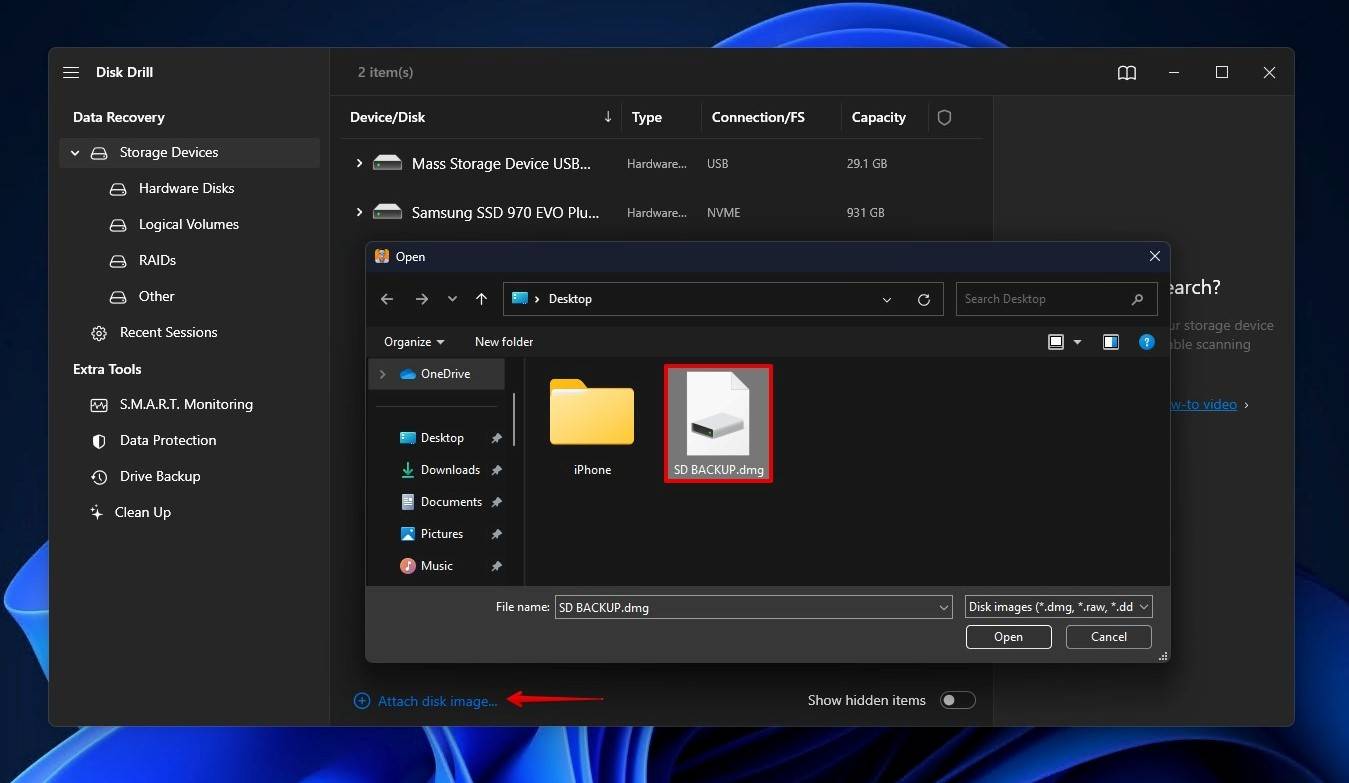Toggle Show hidden items switch
This screenshot has width=1349, height=783.
[957, 701]
